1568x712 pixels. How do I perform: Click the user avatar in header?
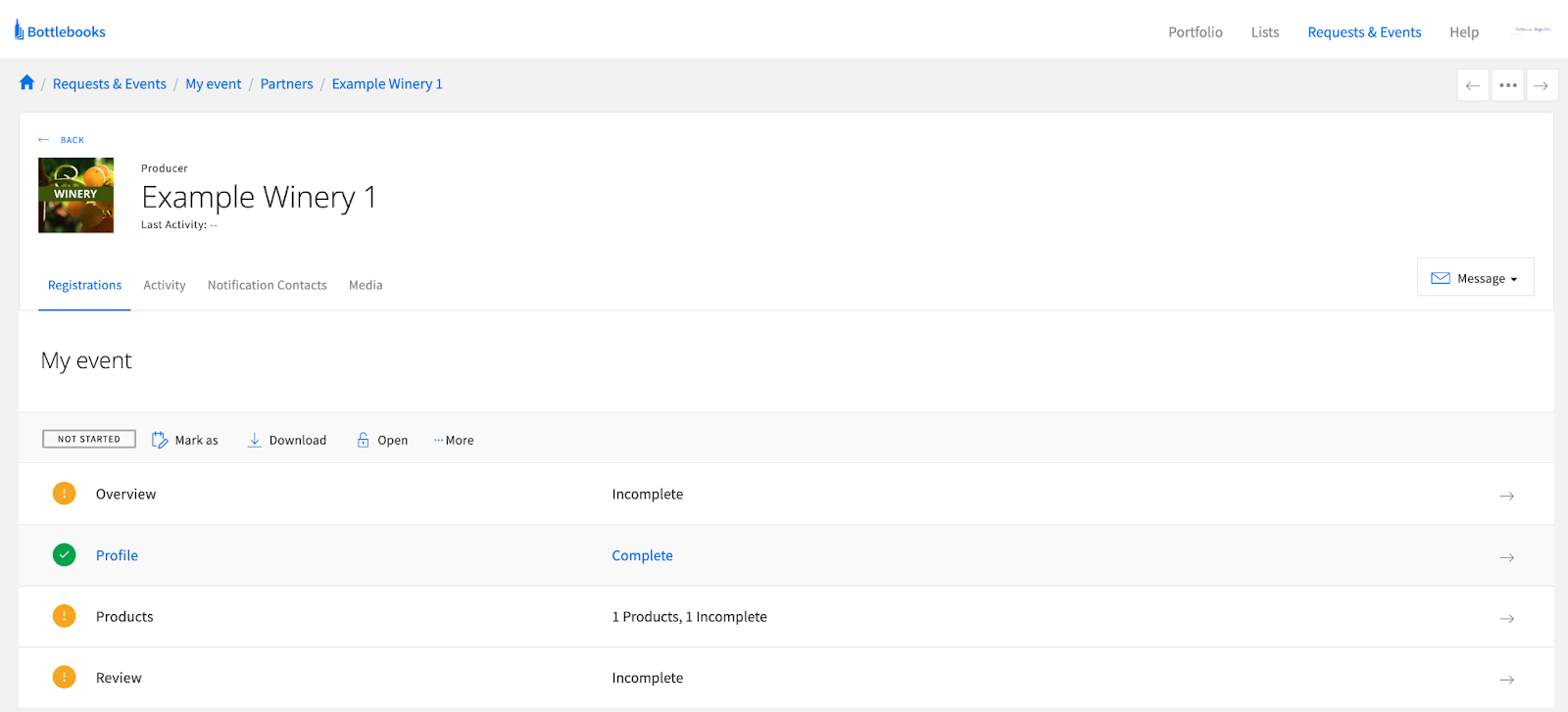(x=1533, y=30)
